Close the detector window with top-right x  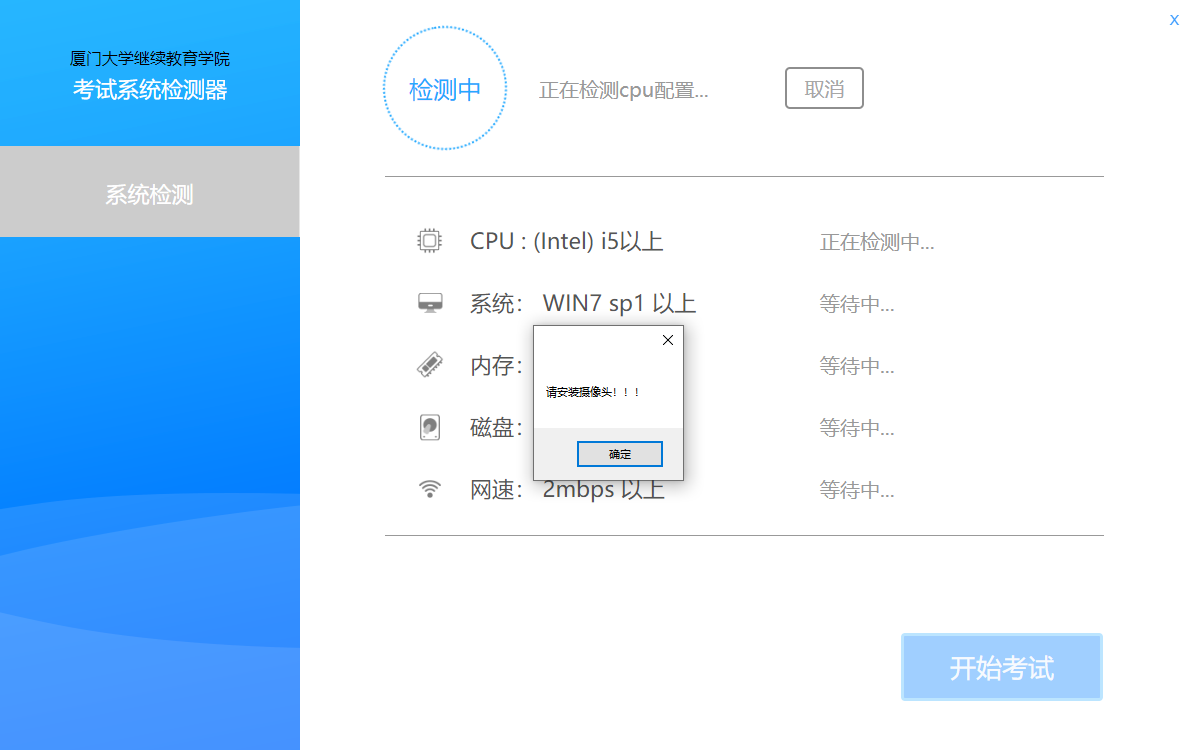(x=1174, y=20)
